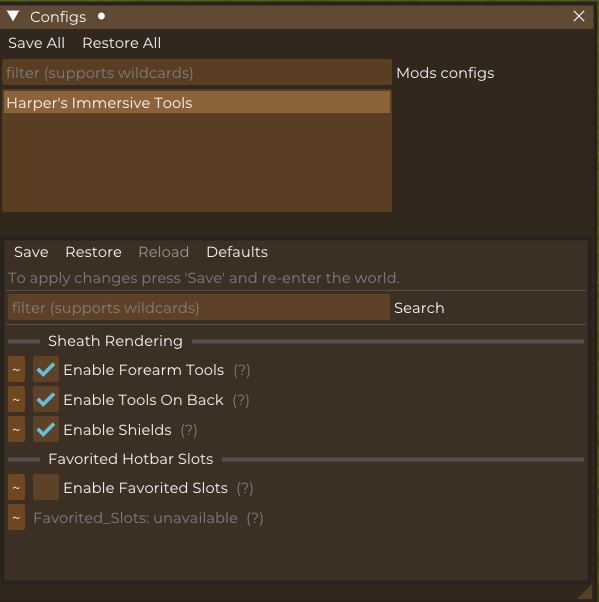Screen dimensions: 599x602
Task: Click the tilde icon beside Enable Tools On Back
Action: pyautogui.click(x=16, y=399)
